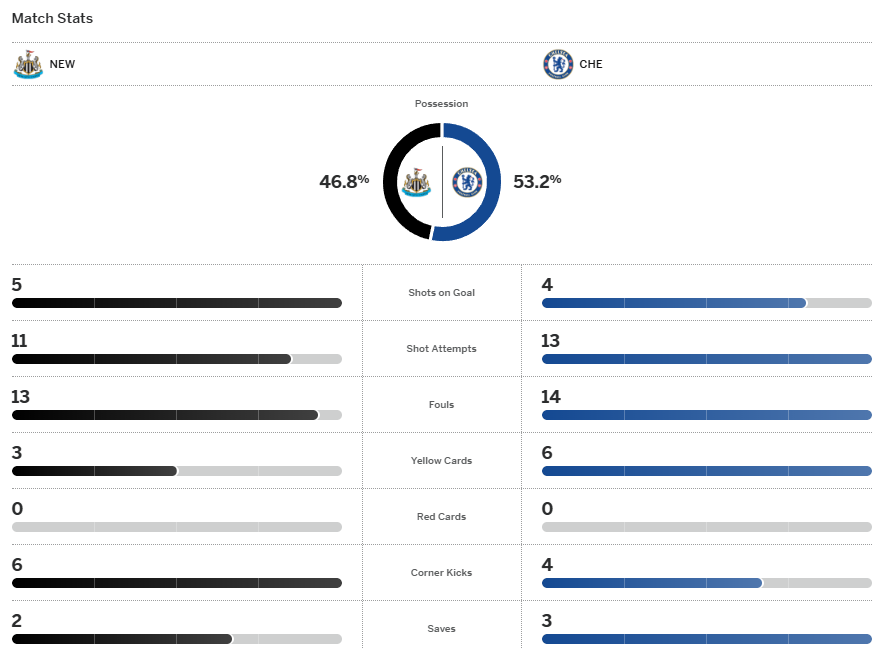Click the Red Cards stat label

[441, 517]
